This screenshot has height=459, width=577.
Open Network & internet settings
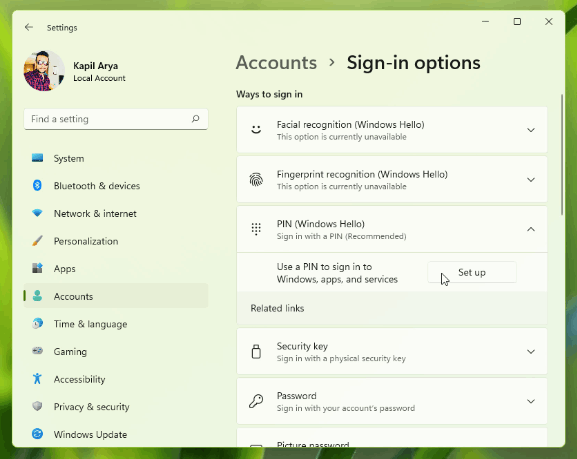[x=116, y=213]
